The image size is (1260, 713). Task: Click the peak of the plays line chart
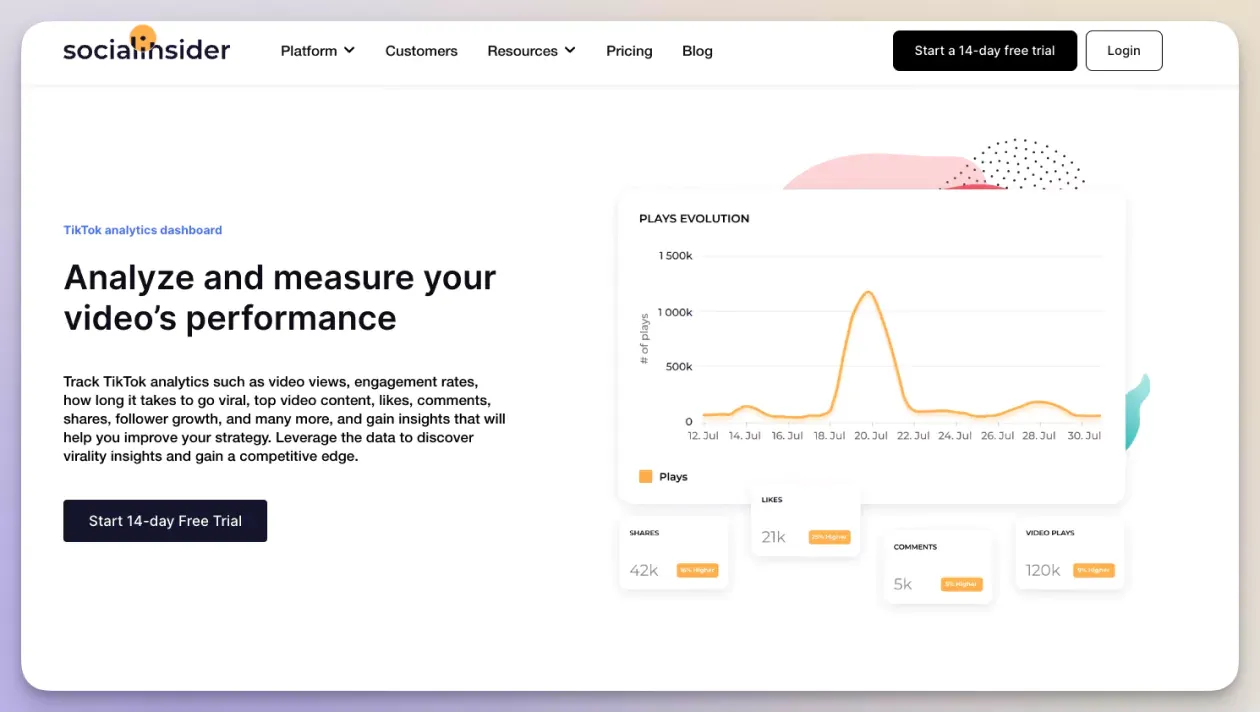point(868,292)
